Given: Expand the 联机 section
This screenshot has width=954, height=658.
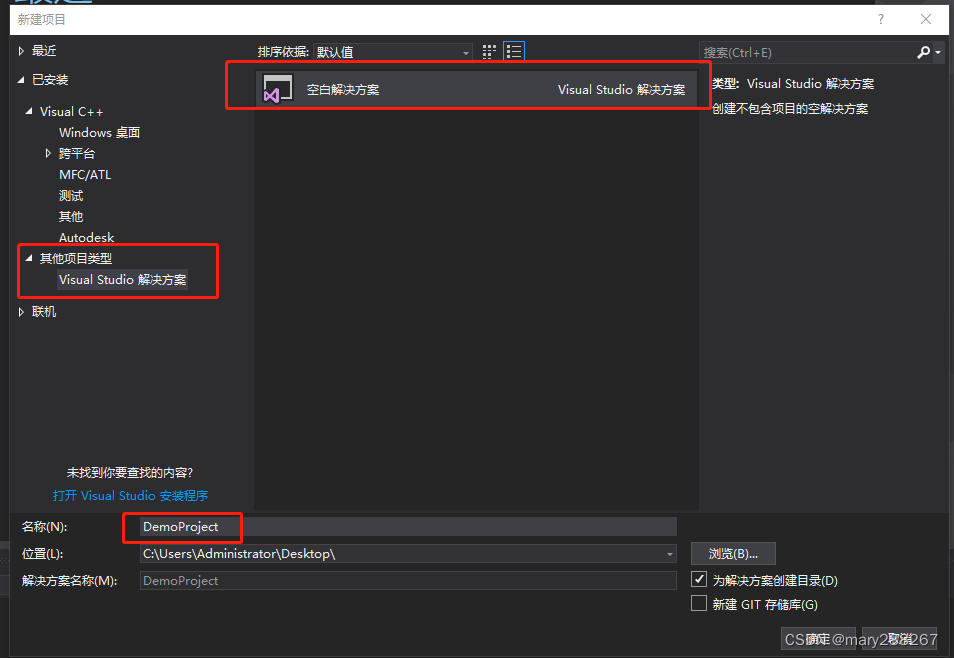Looking at the screenshot, I should pyautogui.click(x=22, y=311).
